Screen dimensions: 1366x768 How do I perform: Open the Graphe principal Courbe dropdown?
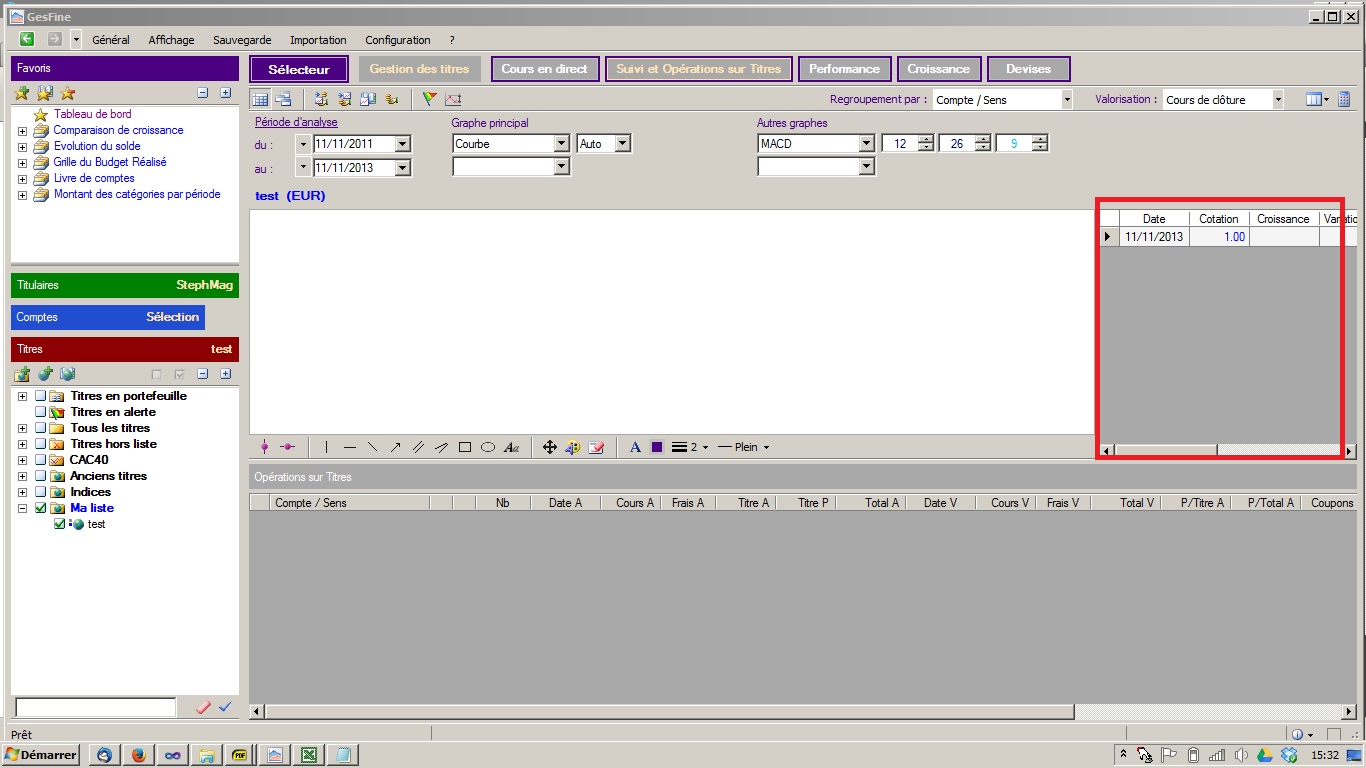(x=561, y=144)
